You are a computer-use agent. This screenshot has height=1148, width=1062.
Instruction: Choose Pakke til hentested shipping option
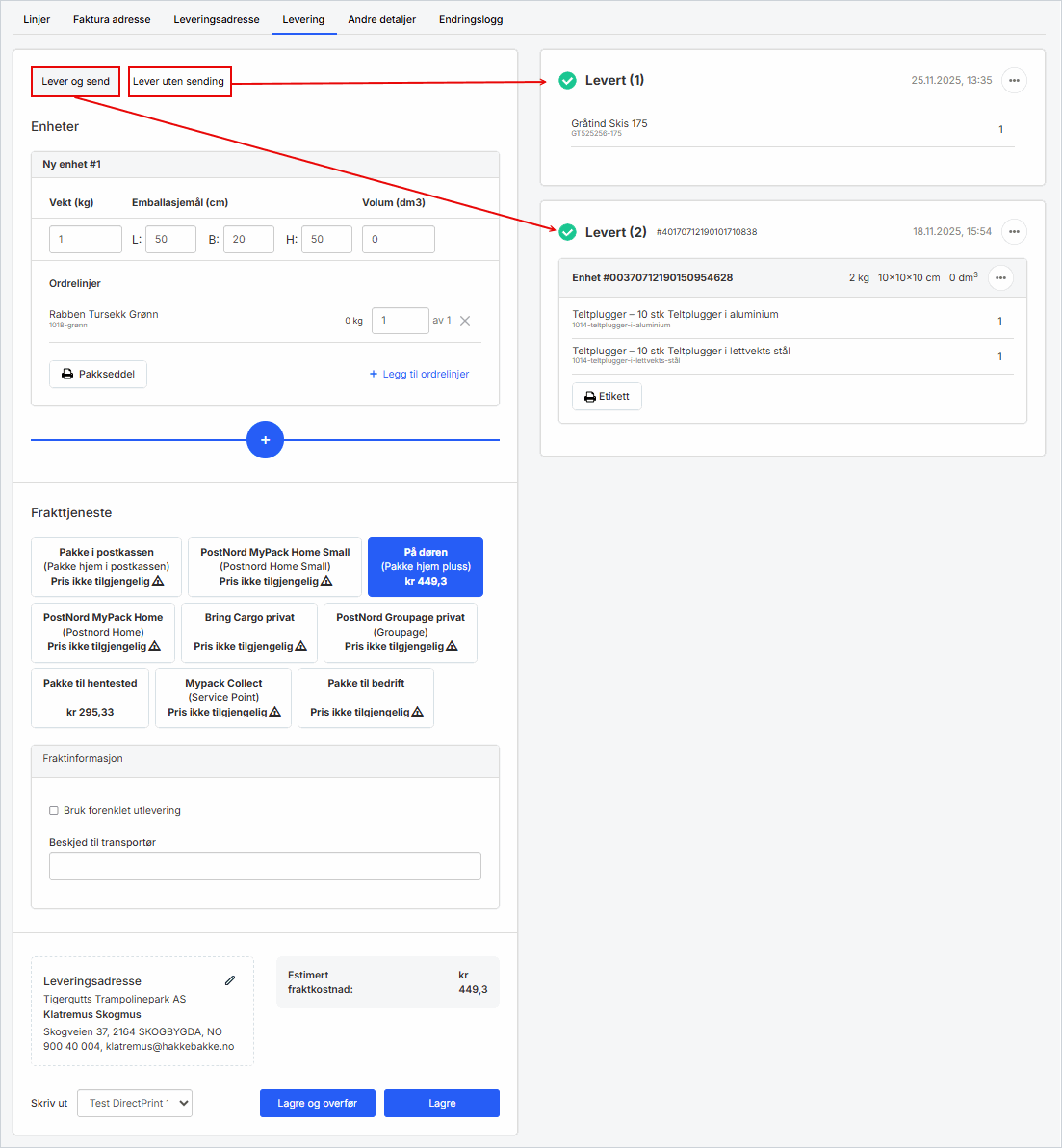(91, 698)
